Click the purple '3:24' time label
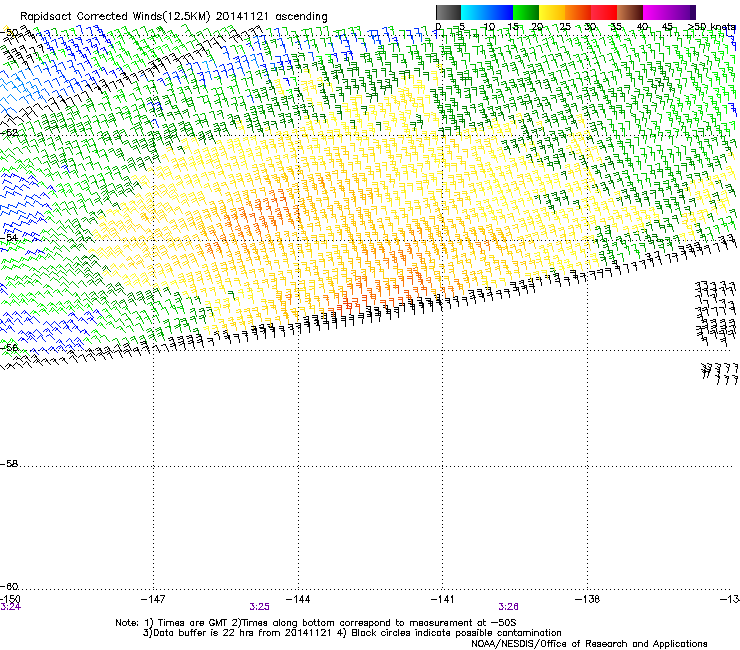 (10, 607)
